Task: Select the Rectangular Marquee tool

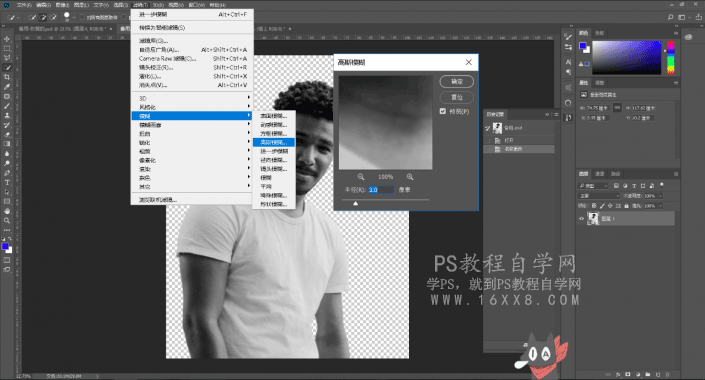Action: pyautogui.click(x=7, y=49)
